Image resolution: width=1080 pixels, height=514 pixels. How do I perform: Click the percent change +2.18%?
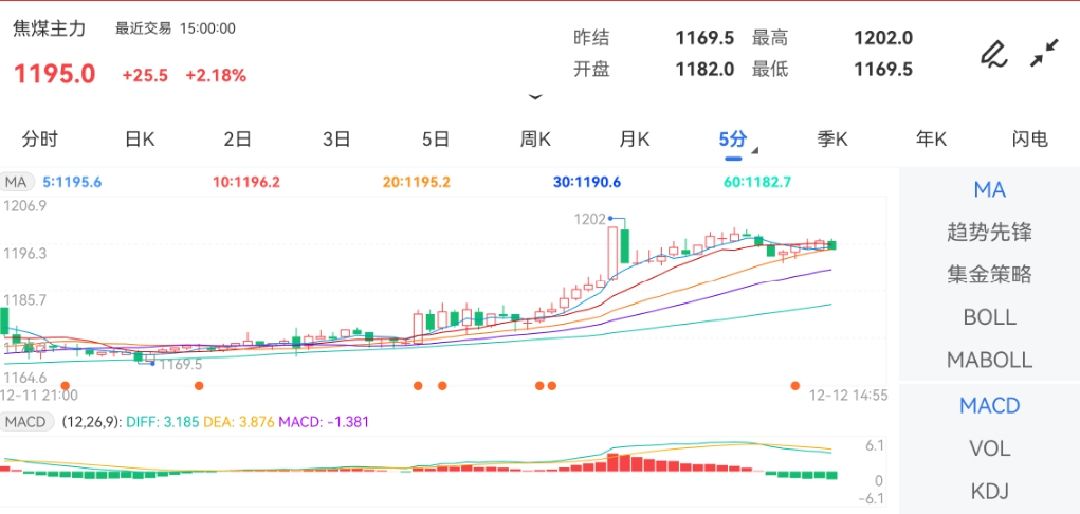[x=216, y=75]
